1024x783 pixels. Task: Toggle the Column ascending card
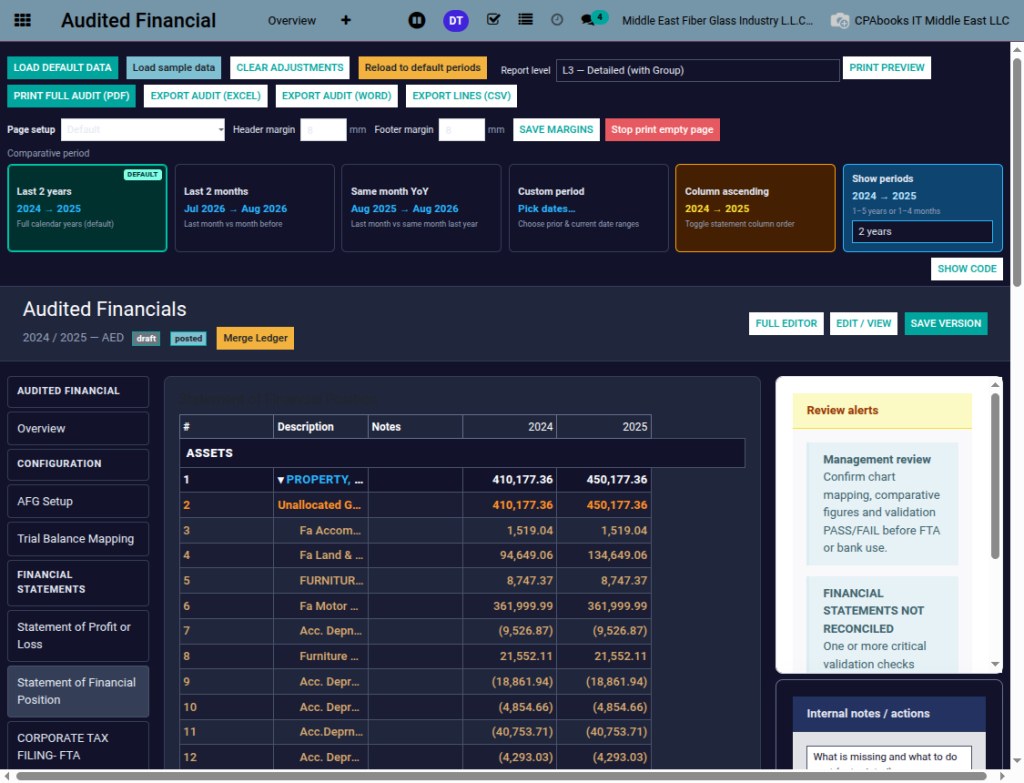[x=755, y=208]
